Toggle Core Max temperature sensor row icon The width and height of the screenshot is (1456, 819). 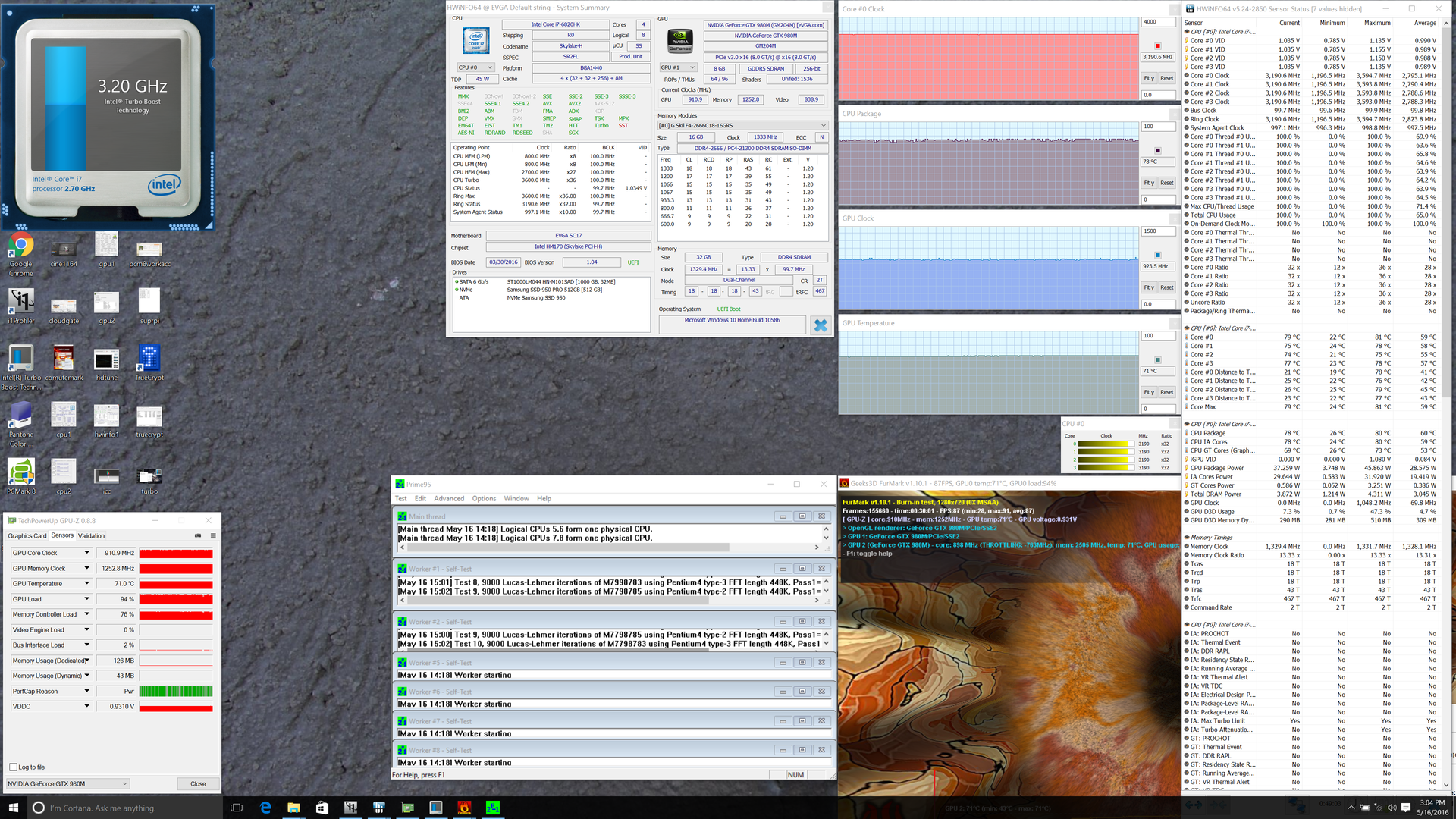point(1186,407)
